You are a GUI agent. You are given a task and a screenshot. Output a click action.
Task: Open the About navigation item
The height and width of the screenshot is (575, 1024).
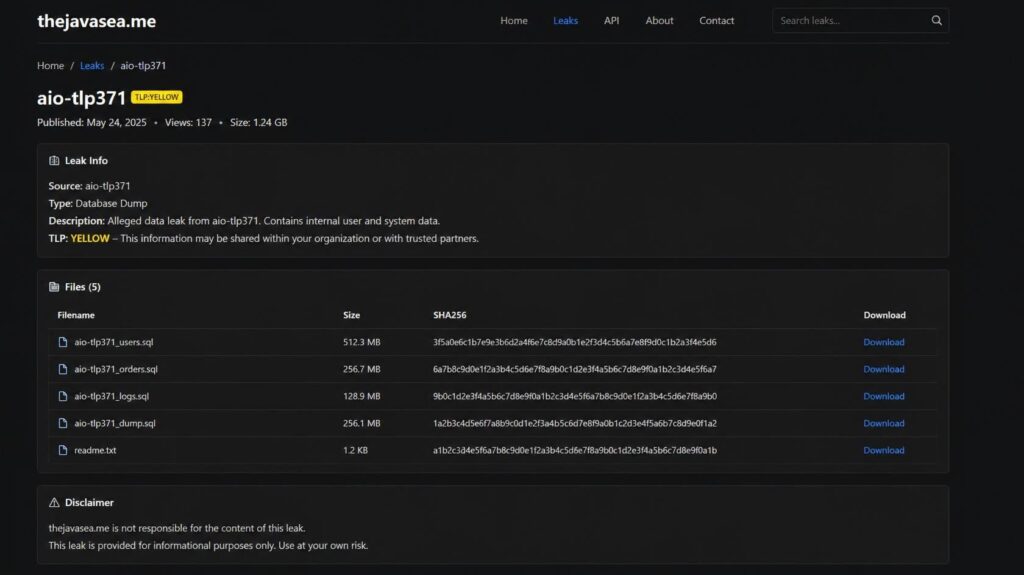(x=659, y=20)
